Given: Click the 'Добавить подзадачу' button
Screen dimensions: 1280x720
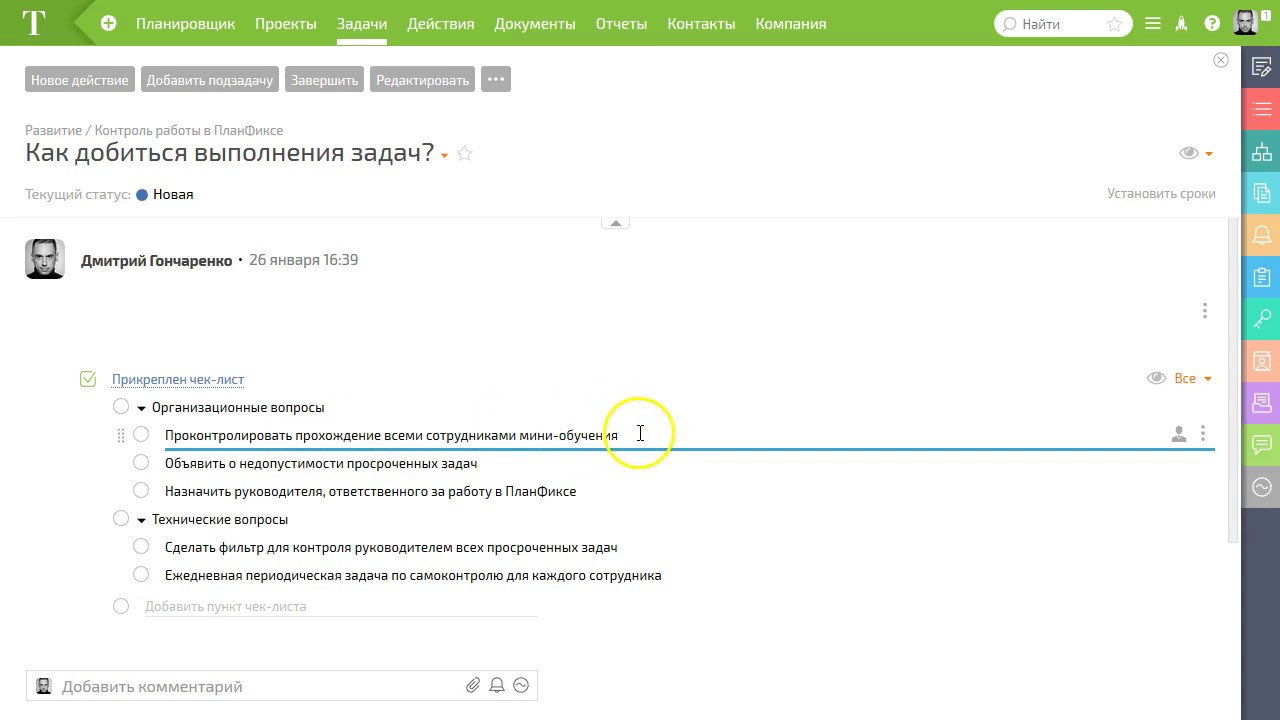Looking at the screenshot, I should click(x=210, y=79).
